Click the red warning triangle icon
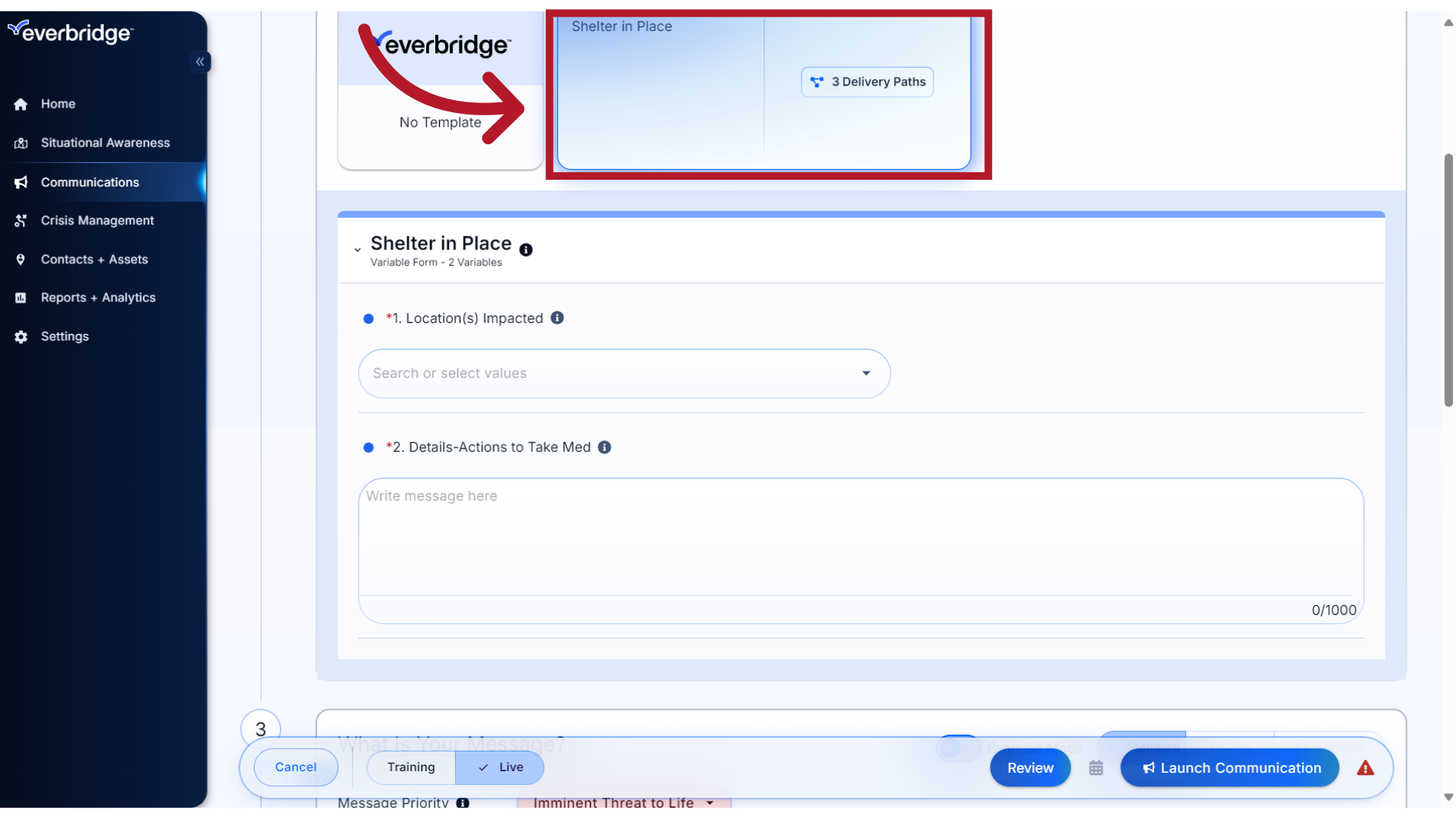The image size is (1456, 819). point(1364,768)
